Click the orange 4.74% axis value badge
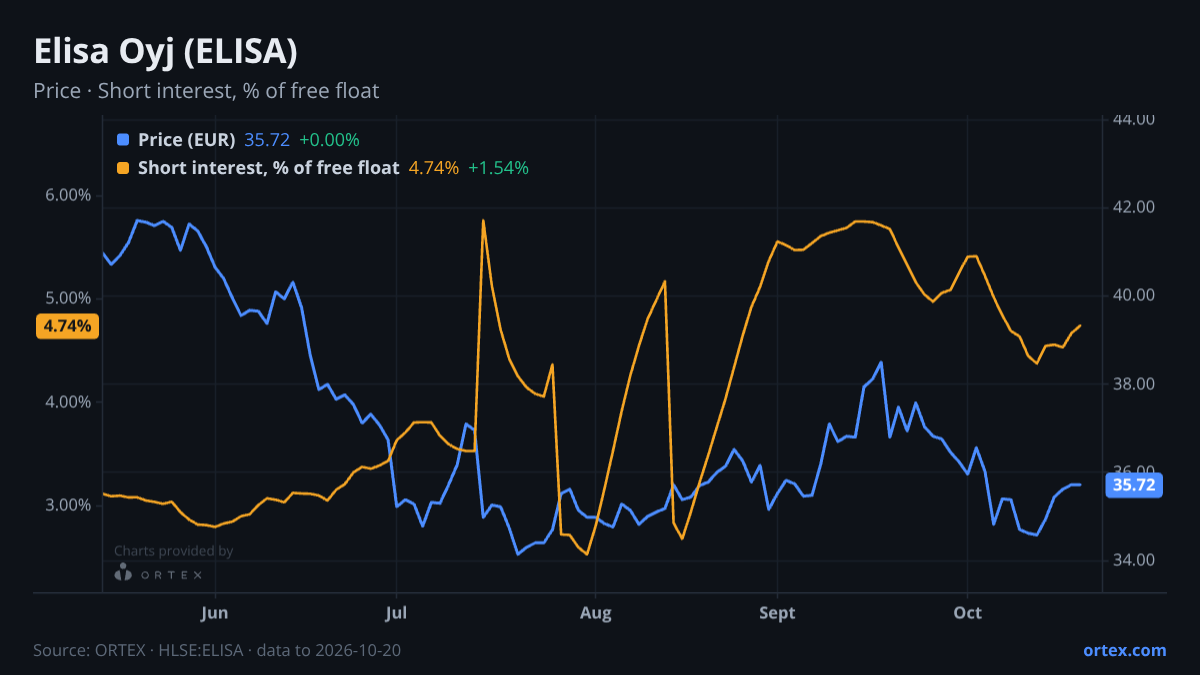This screenshot has width=1200, height=675. [68, 326]
